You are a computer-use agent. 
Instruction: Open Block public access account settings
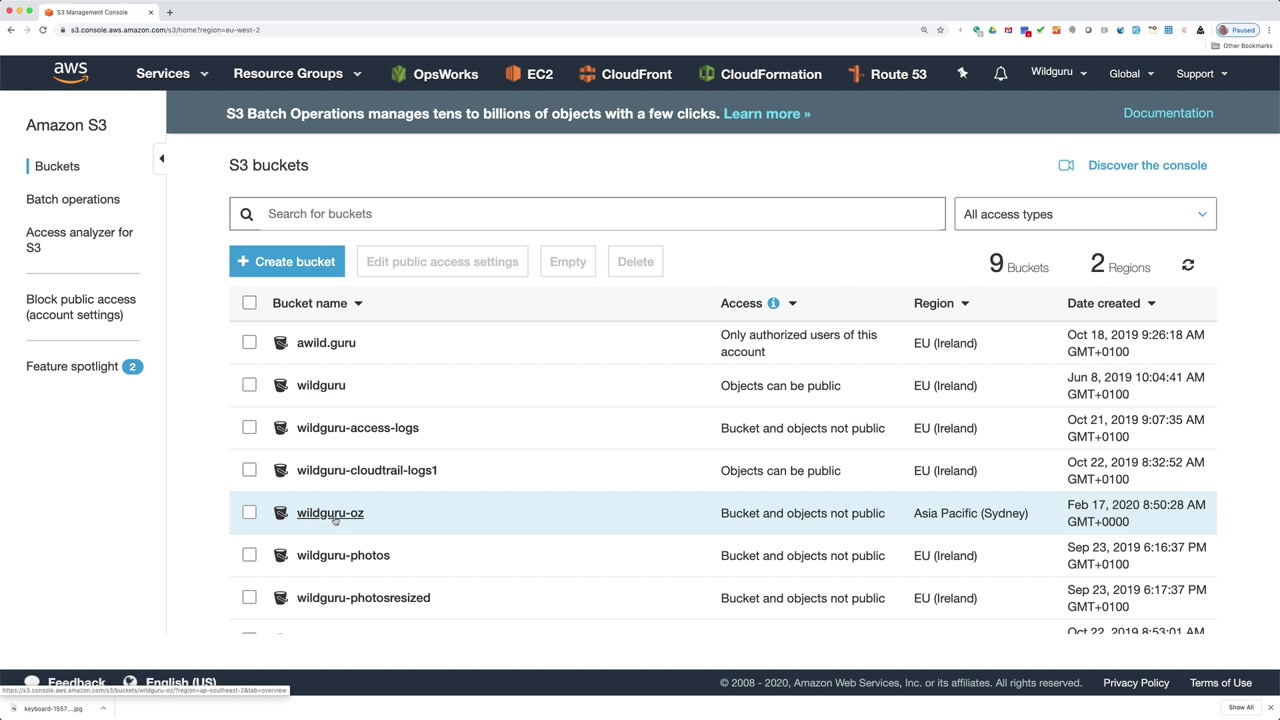81,307
